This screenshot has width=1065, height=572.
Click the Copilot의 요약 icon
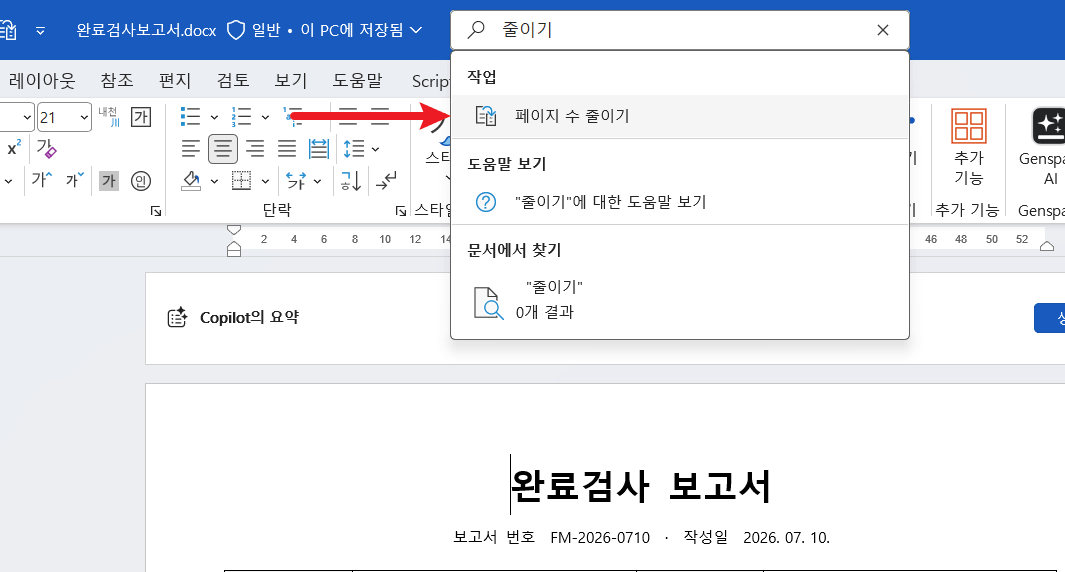[177, 317]
